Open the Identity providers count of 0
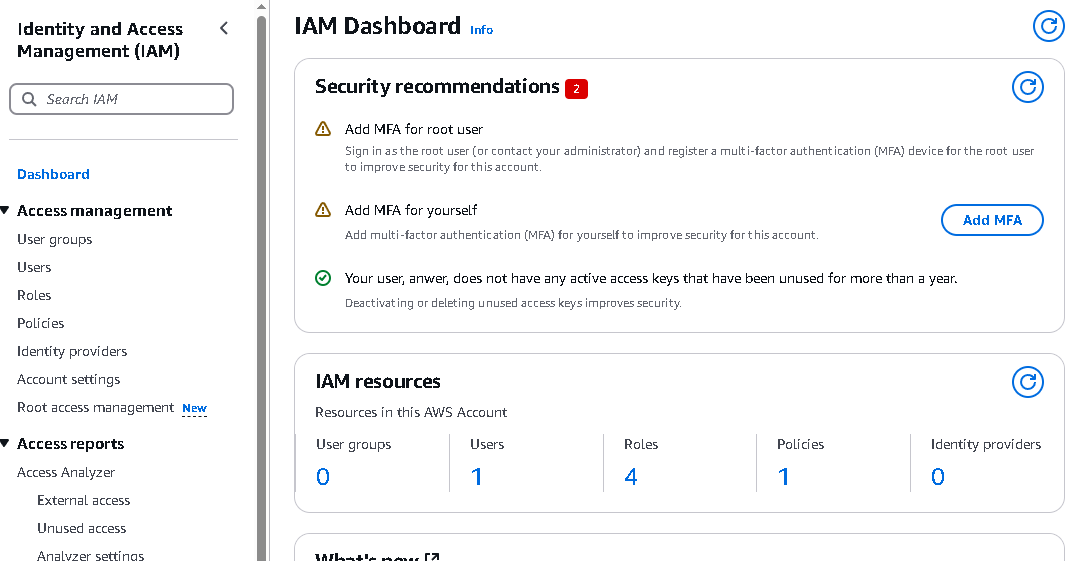 coord(938,476)
